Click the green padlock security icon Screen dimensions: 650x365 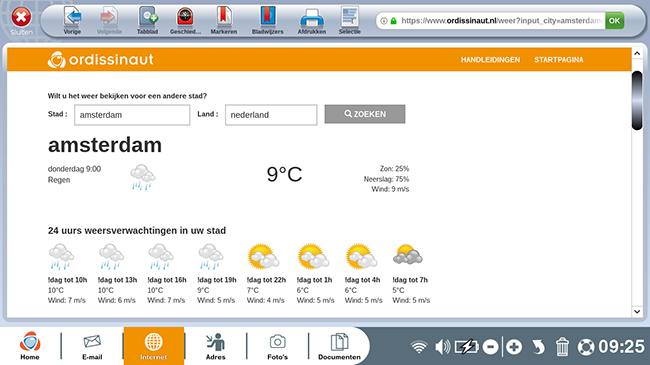click(393, 21)
